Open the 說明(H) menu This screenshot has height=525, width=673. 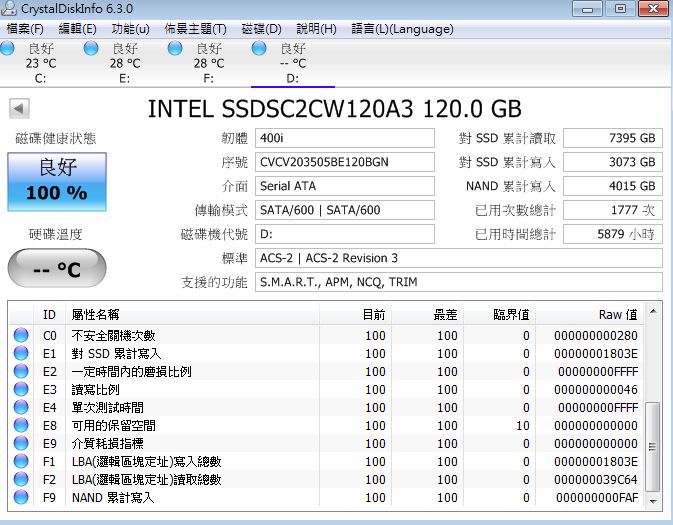(x=316, y=29)
